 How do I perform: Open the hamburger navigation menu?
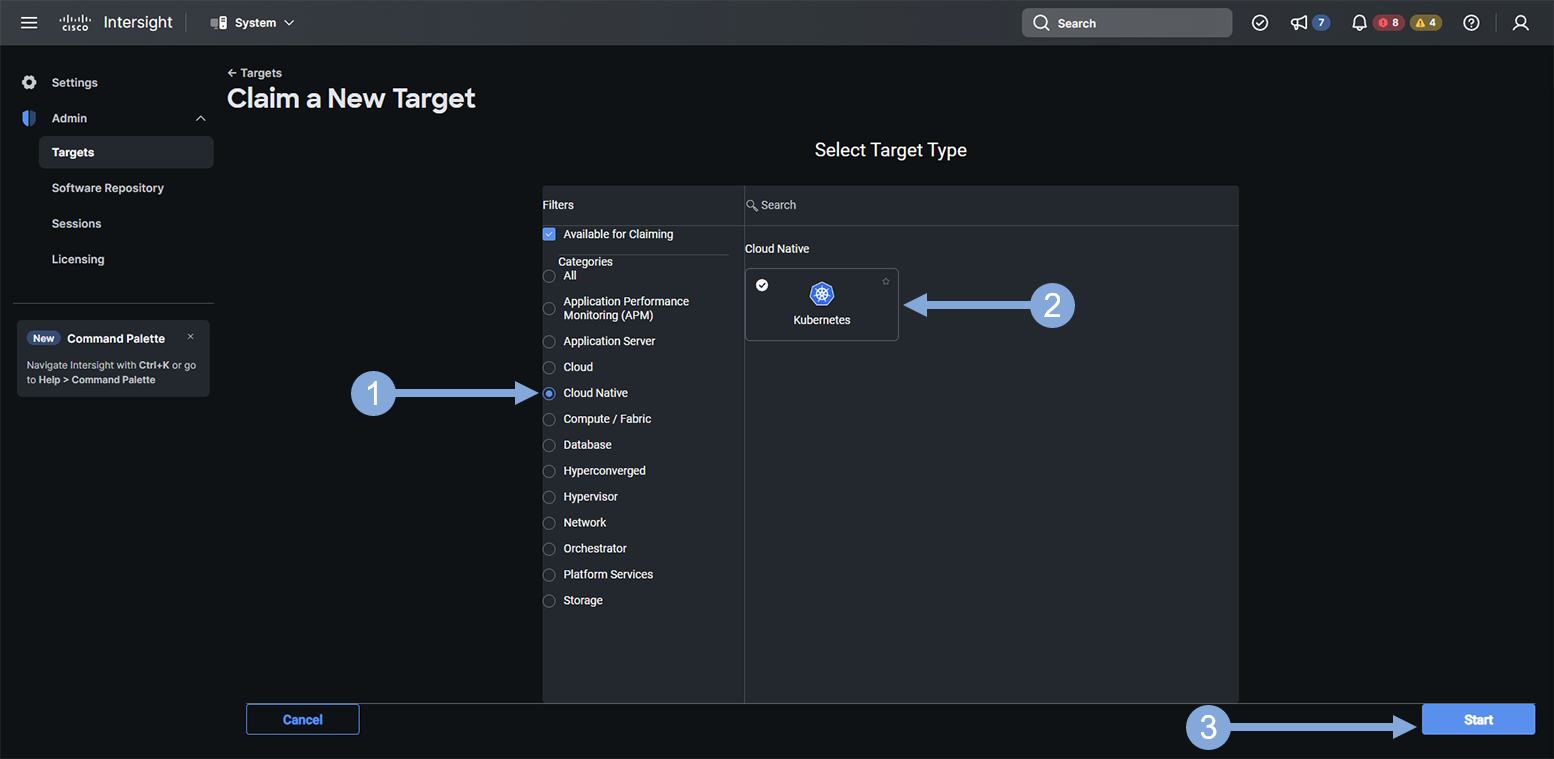coord(29,22)
